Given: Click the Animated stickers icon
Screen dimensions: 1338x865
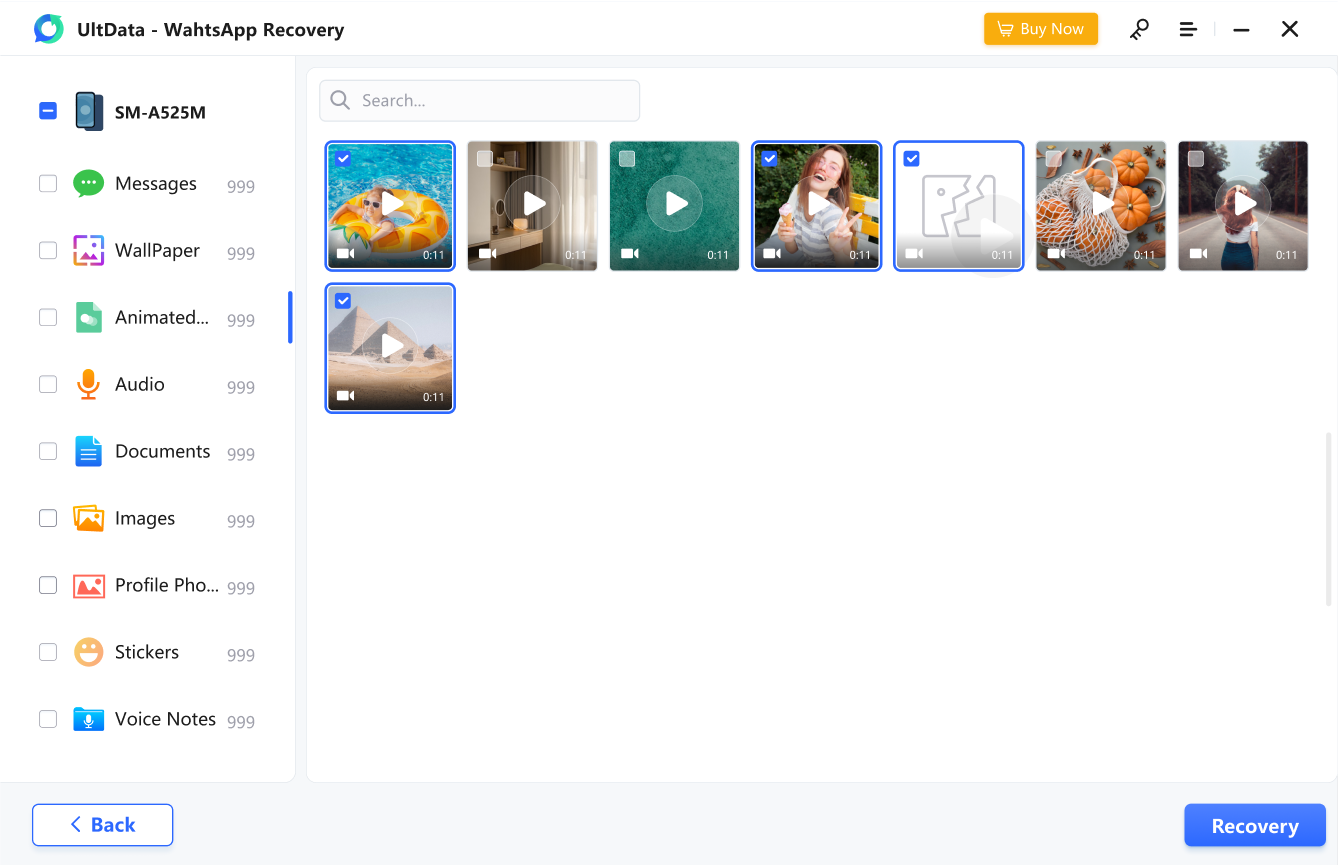Looking at the screenshot, I should 88,317.
